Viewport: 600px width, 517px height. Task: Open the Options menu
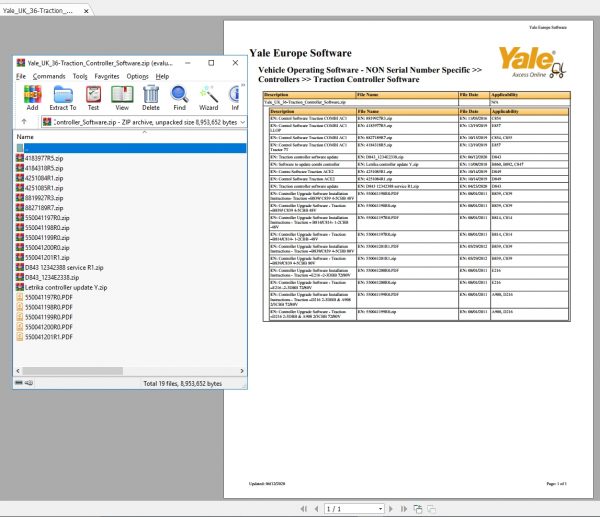[x=137, y=76]
